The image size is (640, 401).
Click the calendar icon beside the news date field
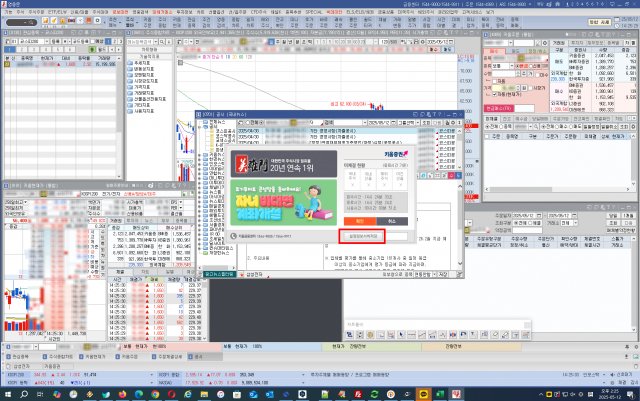pyautogui.click(x=393, y=123)
